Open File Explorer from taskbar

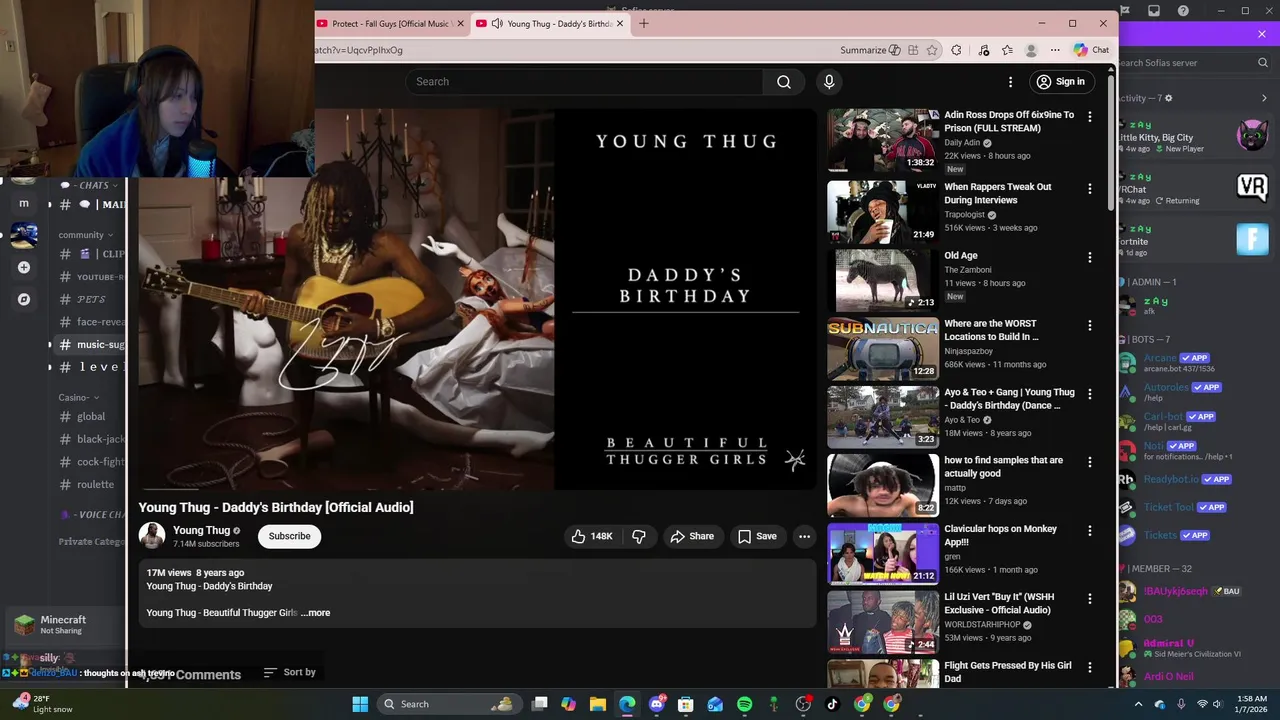tap(598, 704)
